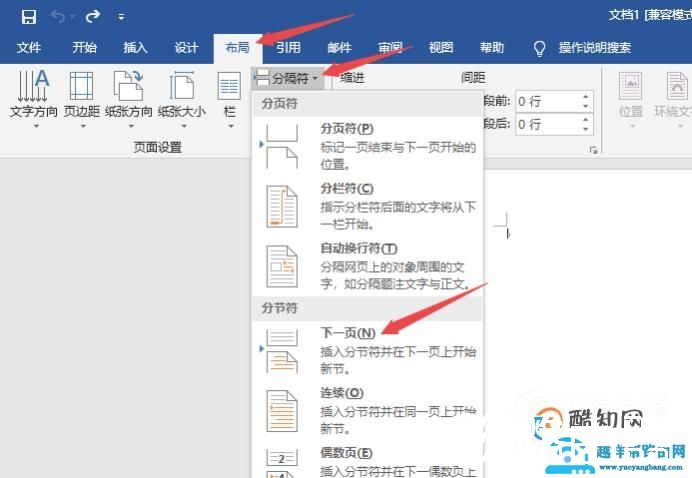Click the 纸张方向 orientation icon
This screenshot has width=692, height=478.
click(128, 86)
